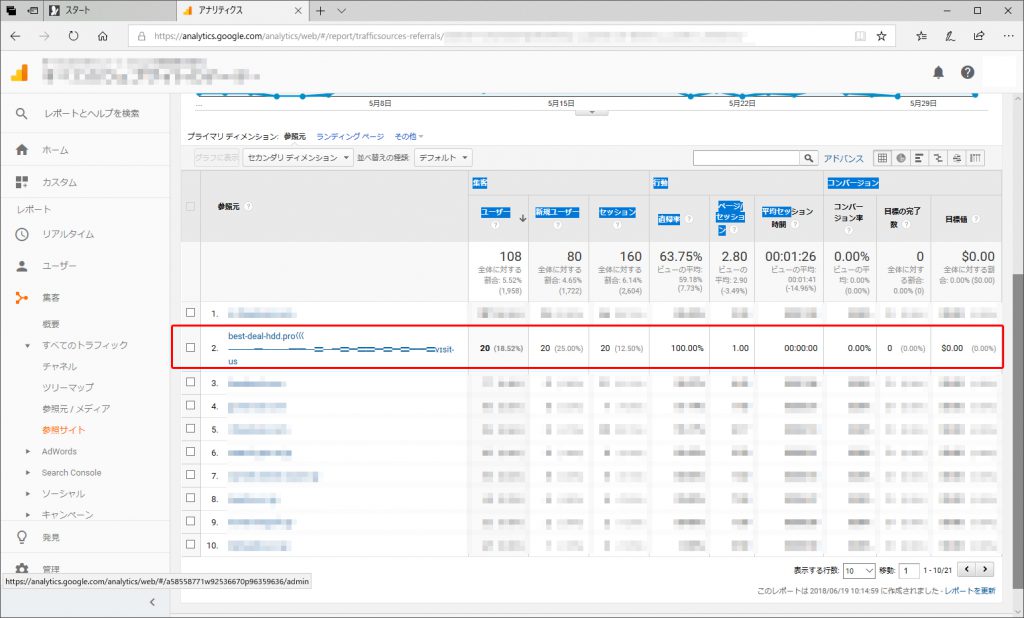
Task: Check the box for row 8
Action: 190,498
